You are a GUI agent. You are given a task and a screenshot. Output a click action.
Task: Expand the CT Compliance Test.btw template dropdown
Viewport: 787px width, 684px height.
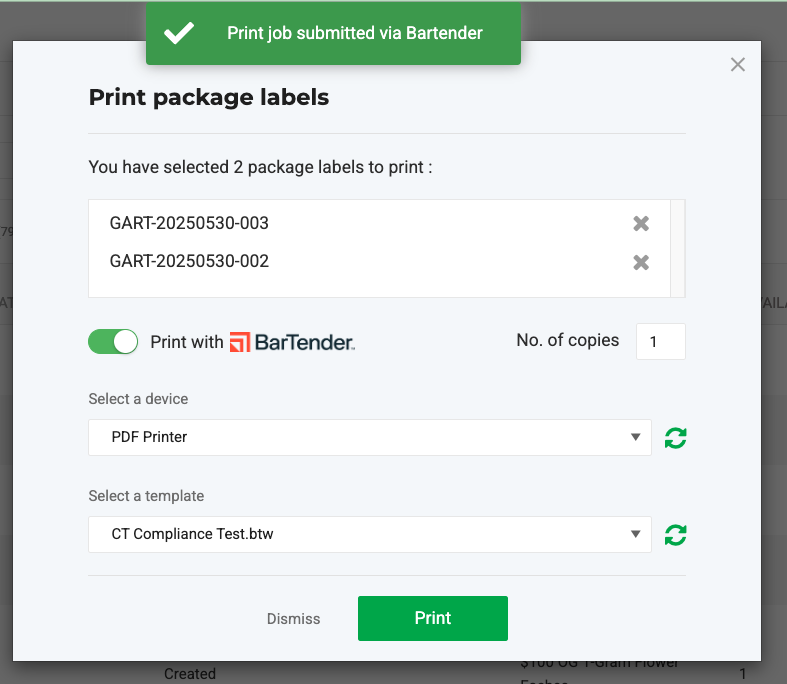coord(369,535)
